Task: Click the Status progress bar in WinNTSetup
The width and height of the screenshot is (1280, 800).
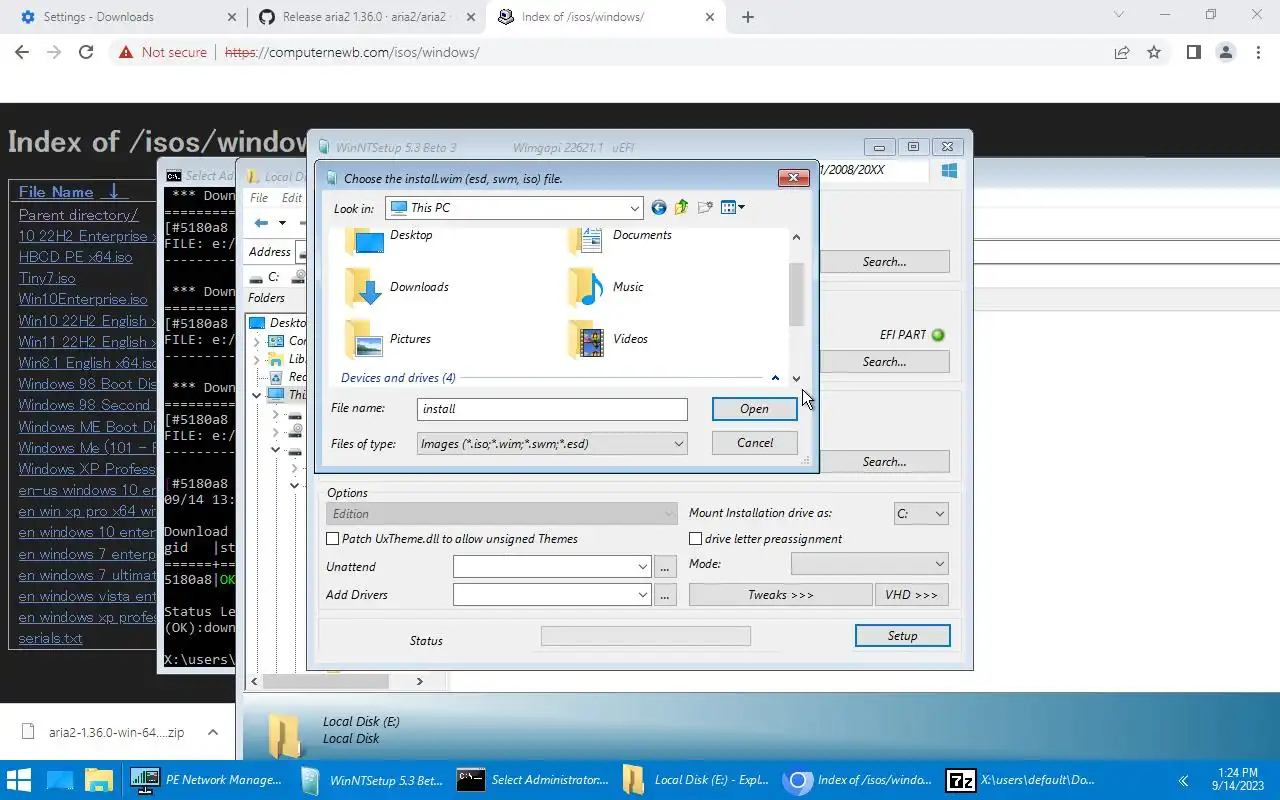Action: pyautogui.click(x=645, y=636)
